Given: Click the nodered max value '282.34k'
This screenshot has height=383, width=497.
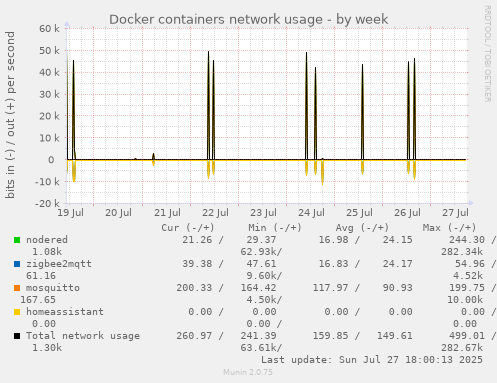Looking at the screenshot, I should (x=462, y=252).
